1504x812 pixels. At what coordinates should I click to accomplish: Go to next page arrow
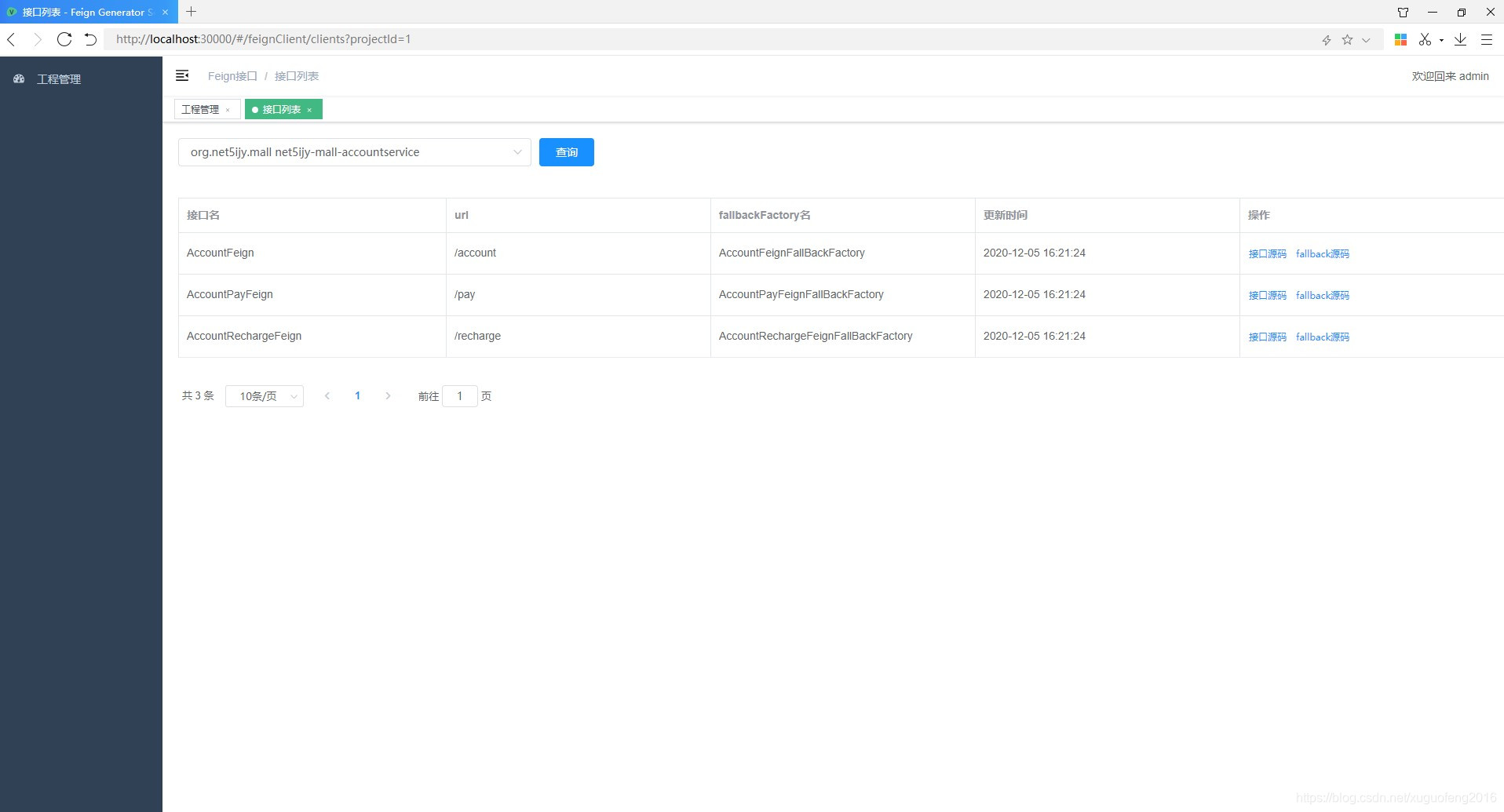[x=388, y=396]
